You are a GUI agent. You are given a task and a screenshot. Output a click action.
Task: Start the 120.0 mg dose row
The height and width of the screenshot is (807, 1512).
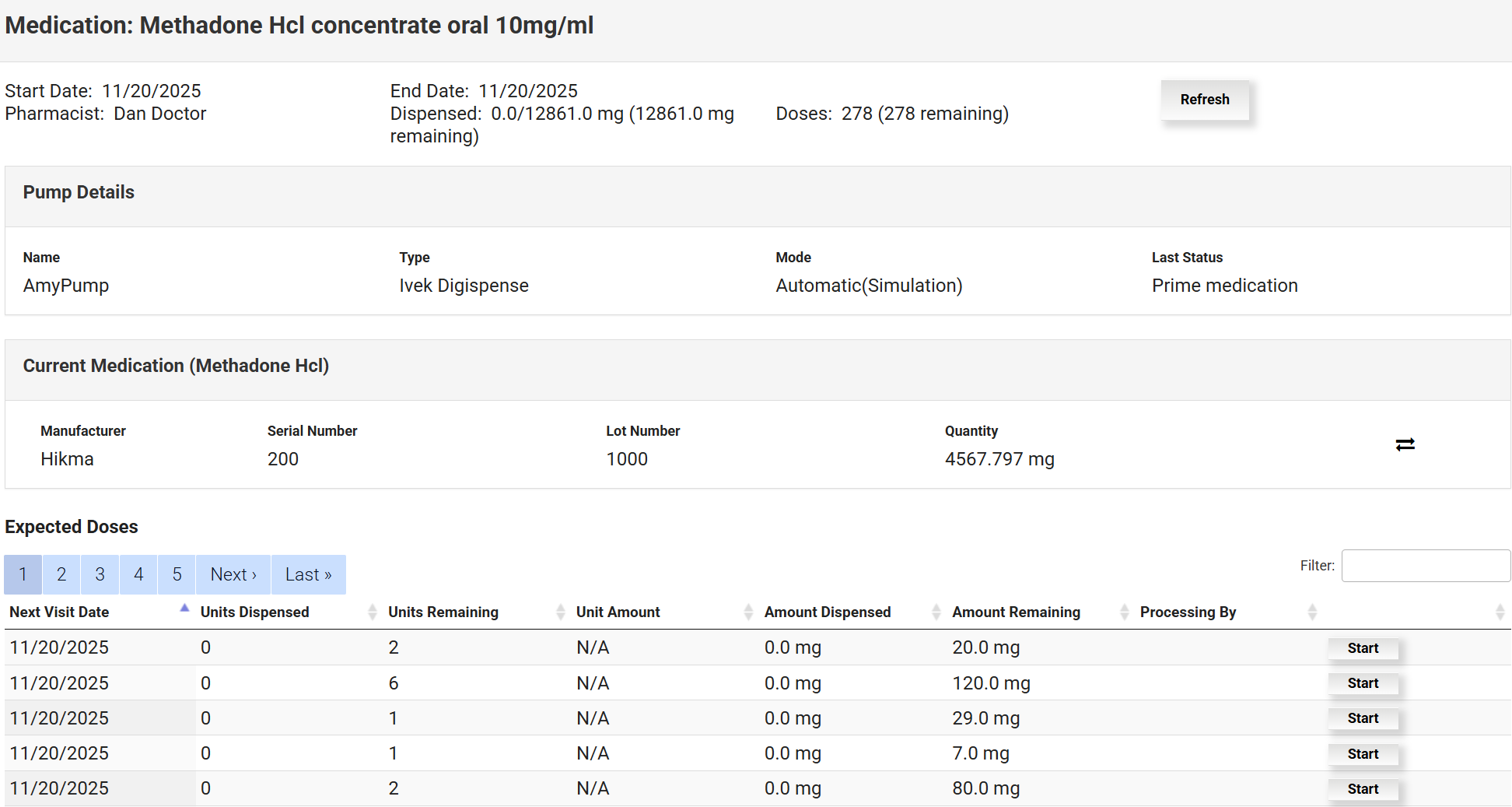point(1362,683)
